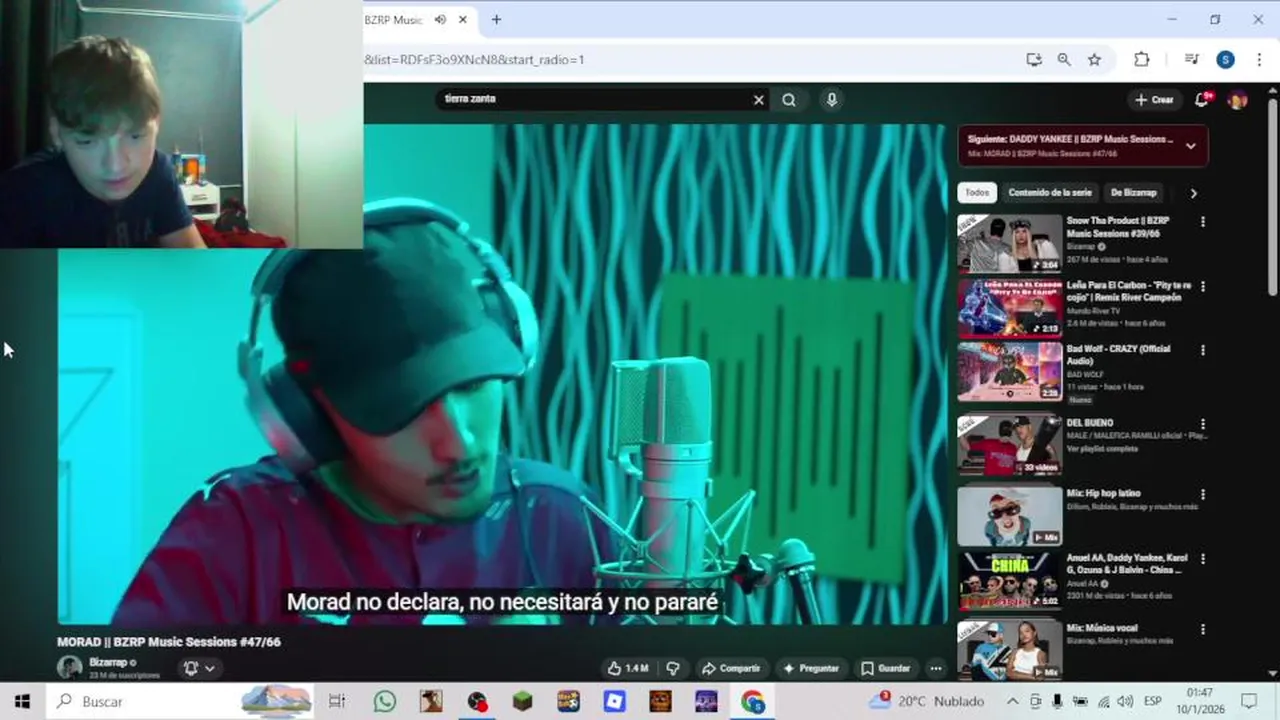This screenshot has height=720, width=1280.
Task: Open YouTube account avatar menu
Action: [1237, 100]
